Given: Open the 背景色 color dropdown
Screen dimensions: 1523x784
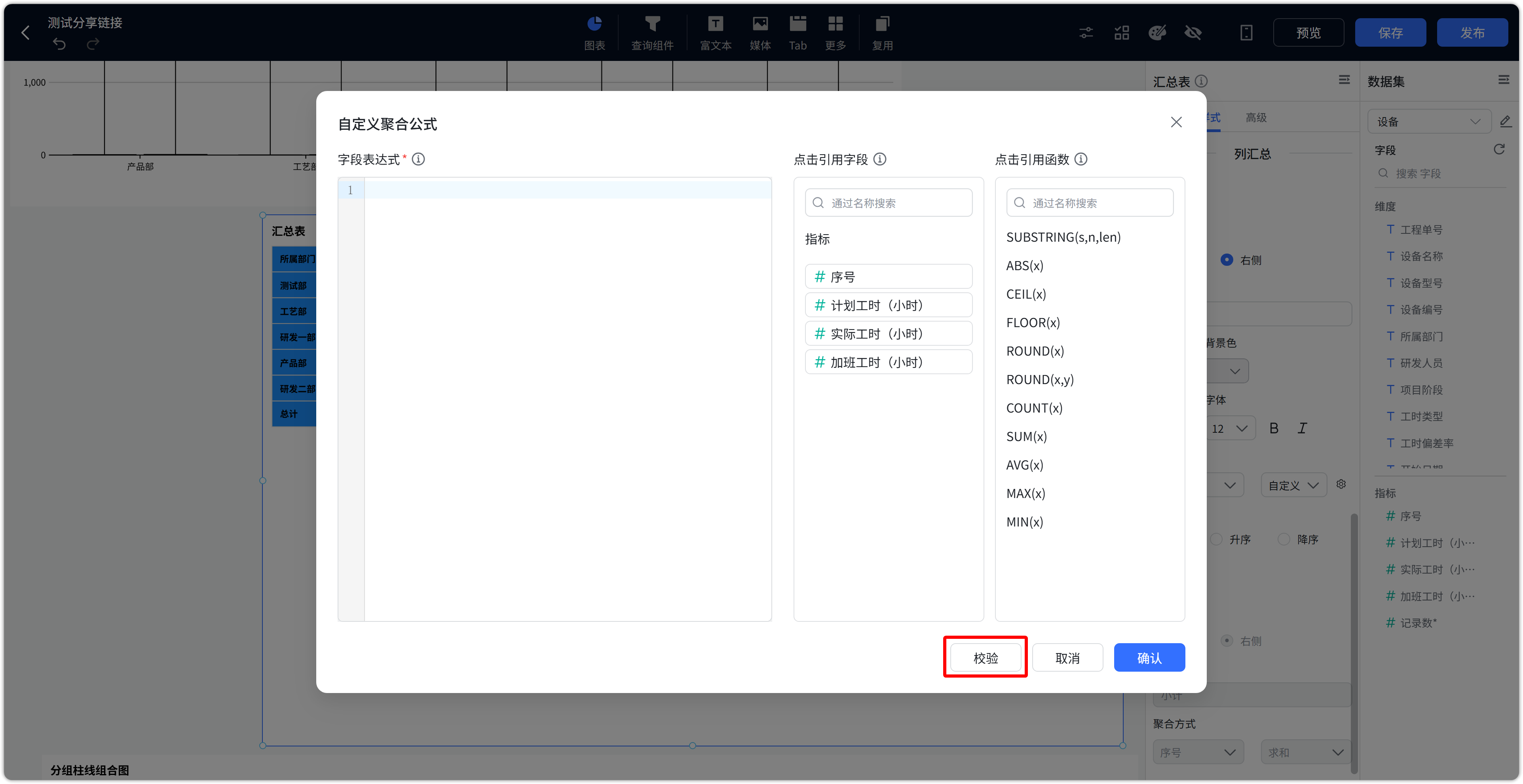Looking at the screenshot, I should pyautogui.click(x=1227, y=371).
